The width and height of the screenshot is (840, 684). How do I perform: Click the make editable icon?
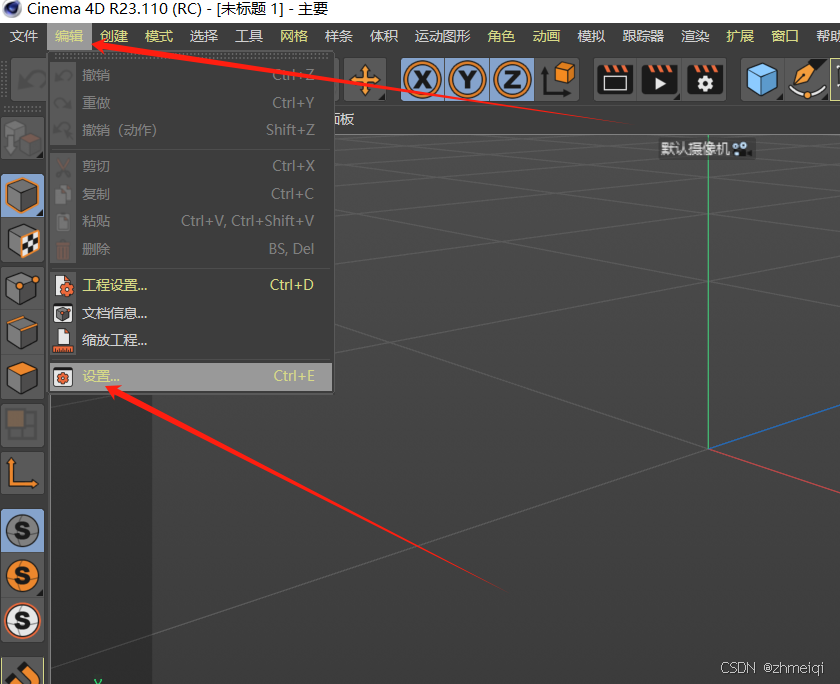(x=22, y=138)
